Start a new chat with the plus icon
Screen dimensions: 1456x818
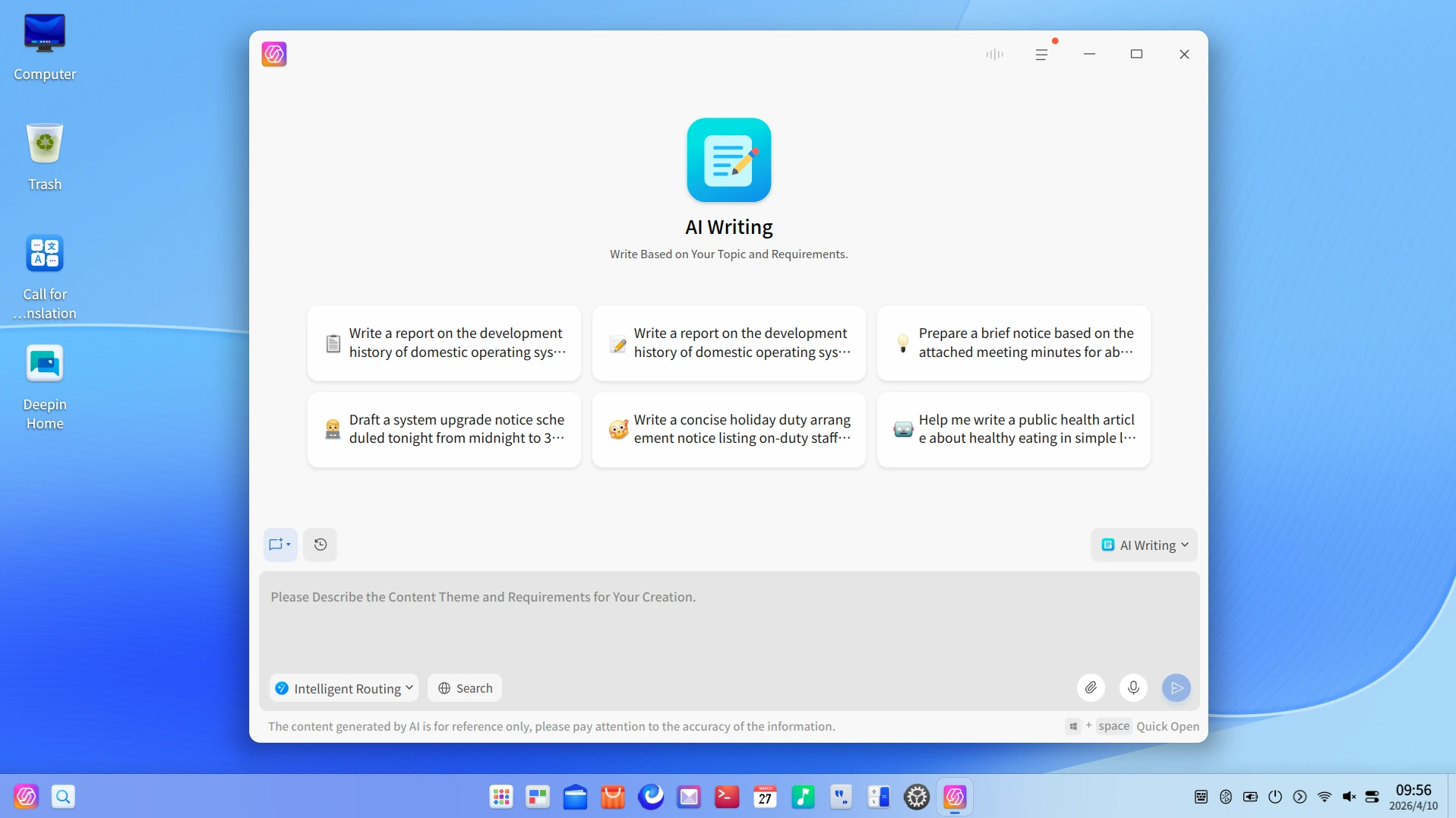tap(276, 545)
